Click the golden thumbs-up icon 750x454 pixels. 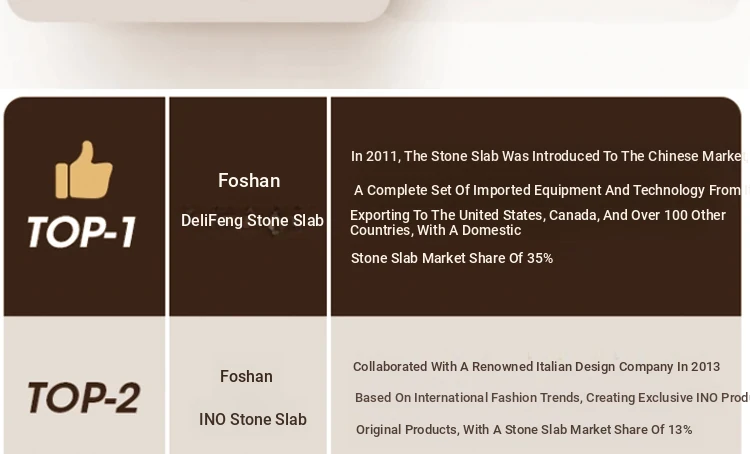[x=84, y=169]
